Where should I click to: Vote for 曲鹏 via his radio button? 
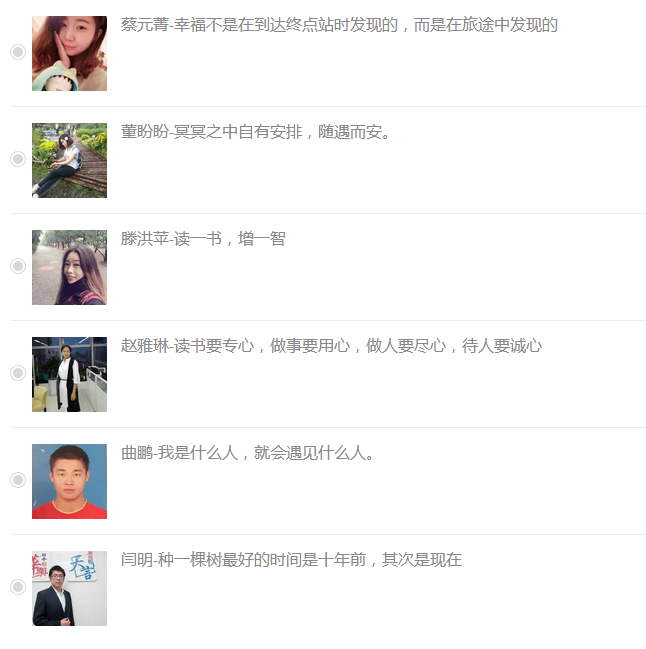click(18, 480)
